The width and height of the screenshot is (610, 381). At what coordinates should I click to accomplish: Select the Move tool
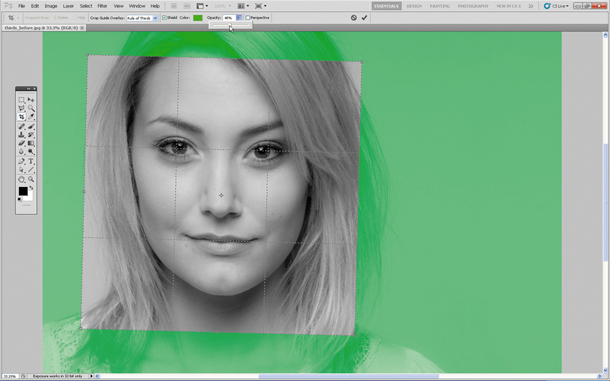pos(31,100)
